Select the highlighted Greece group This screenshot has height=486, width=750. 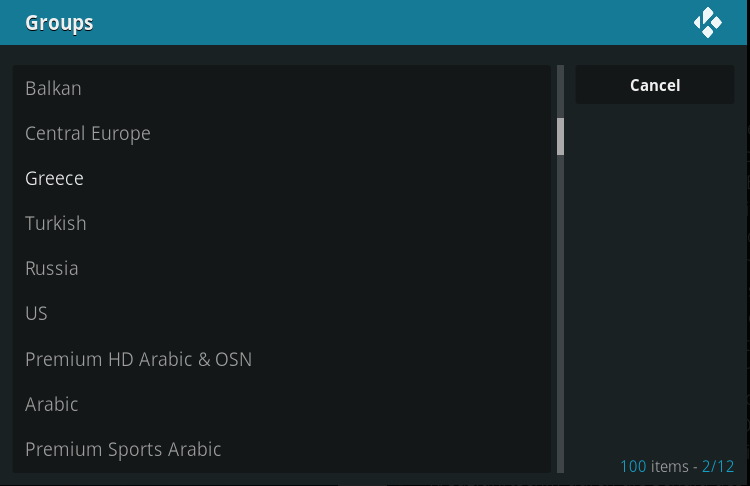click(x=282, y=178)
